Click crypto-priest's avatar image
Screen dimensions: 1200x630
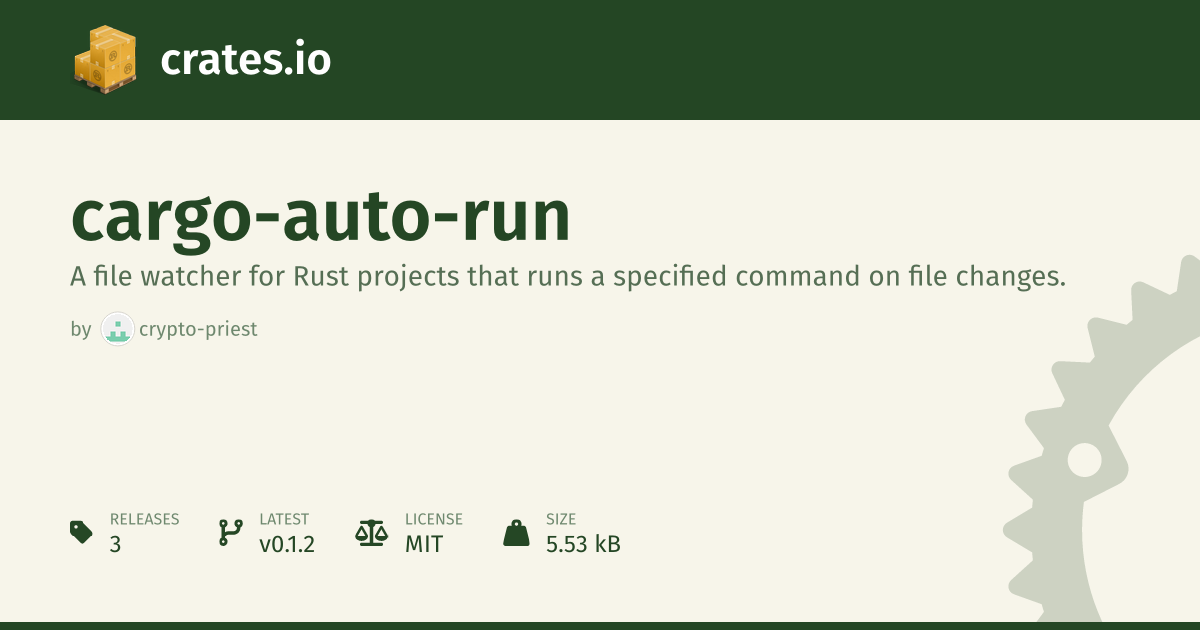point(117,328)
